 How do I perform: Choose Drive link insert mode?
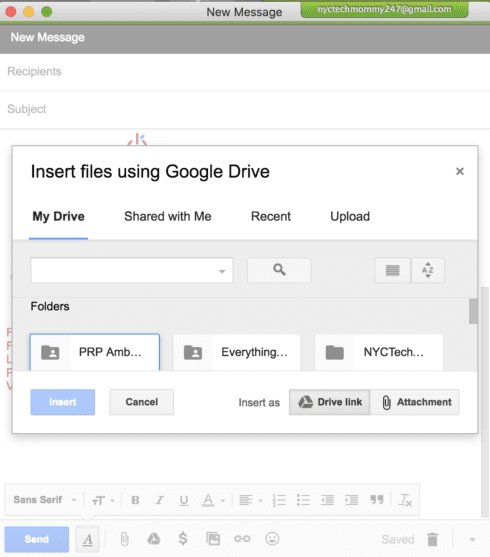tap(329, 402)
